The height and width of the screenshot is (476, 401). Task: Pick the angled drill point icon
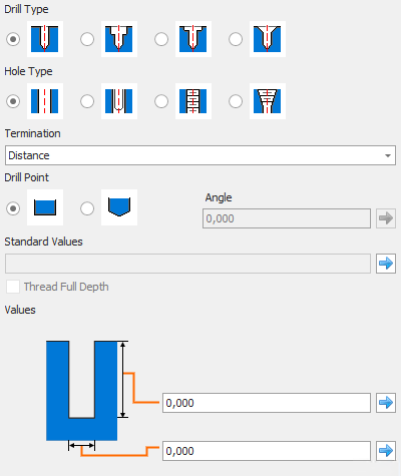(x=119, y=207)
